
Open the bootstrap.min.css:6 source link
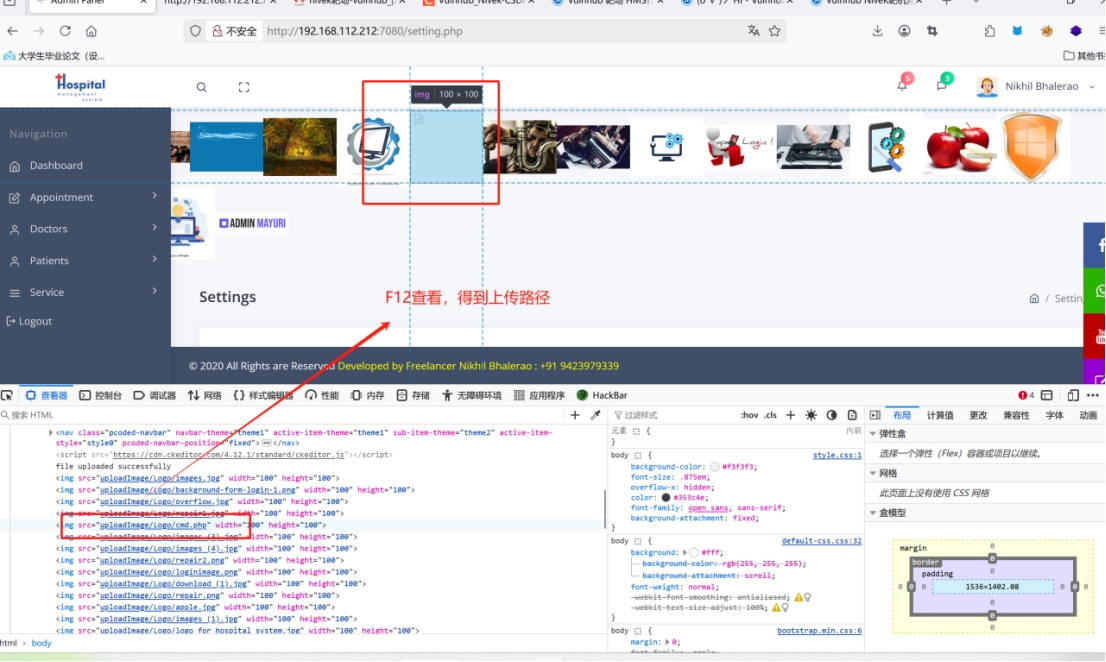coord(820,631)
